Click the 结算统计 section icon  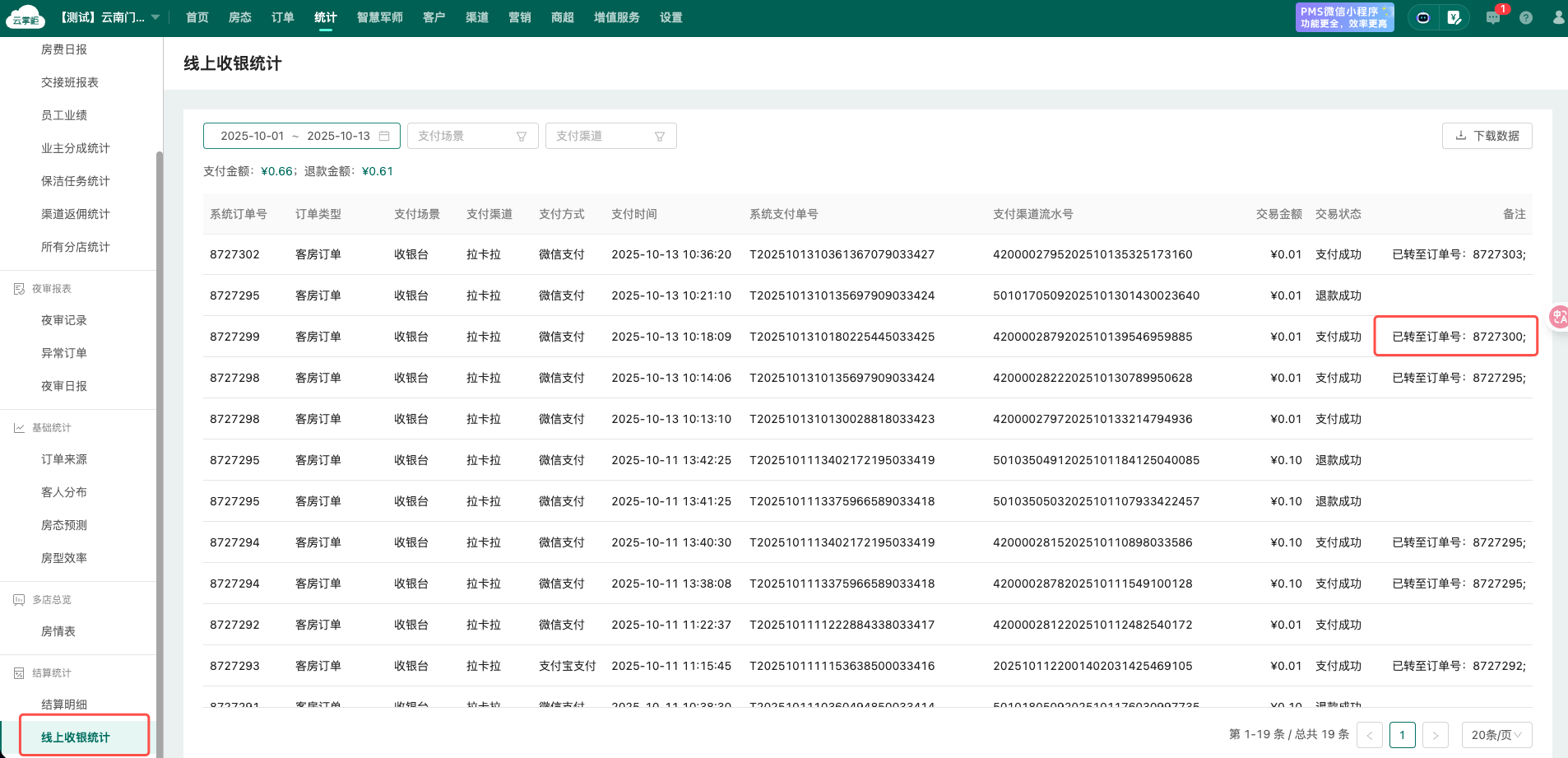[19, 673]
